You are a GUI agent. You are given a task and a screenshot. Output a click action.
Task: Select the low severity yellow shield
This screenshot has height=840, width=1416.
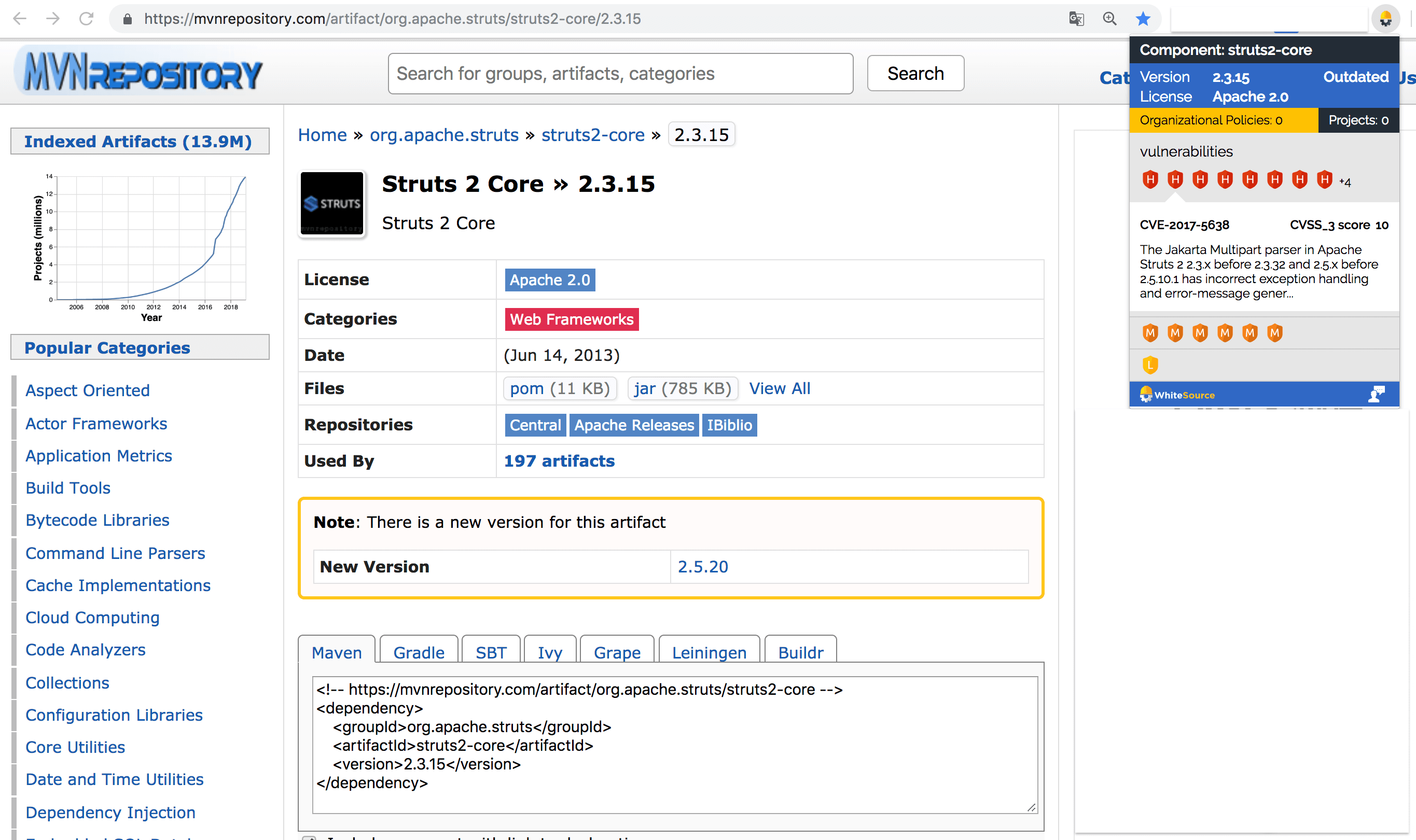tap(1150, 365)
